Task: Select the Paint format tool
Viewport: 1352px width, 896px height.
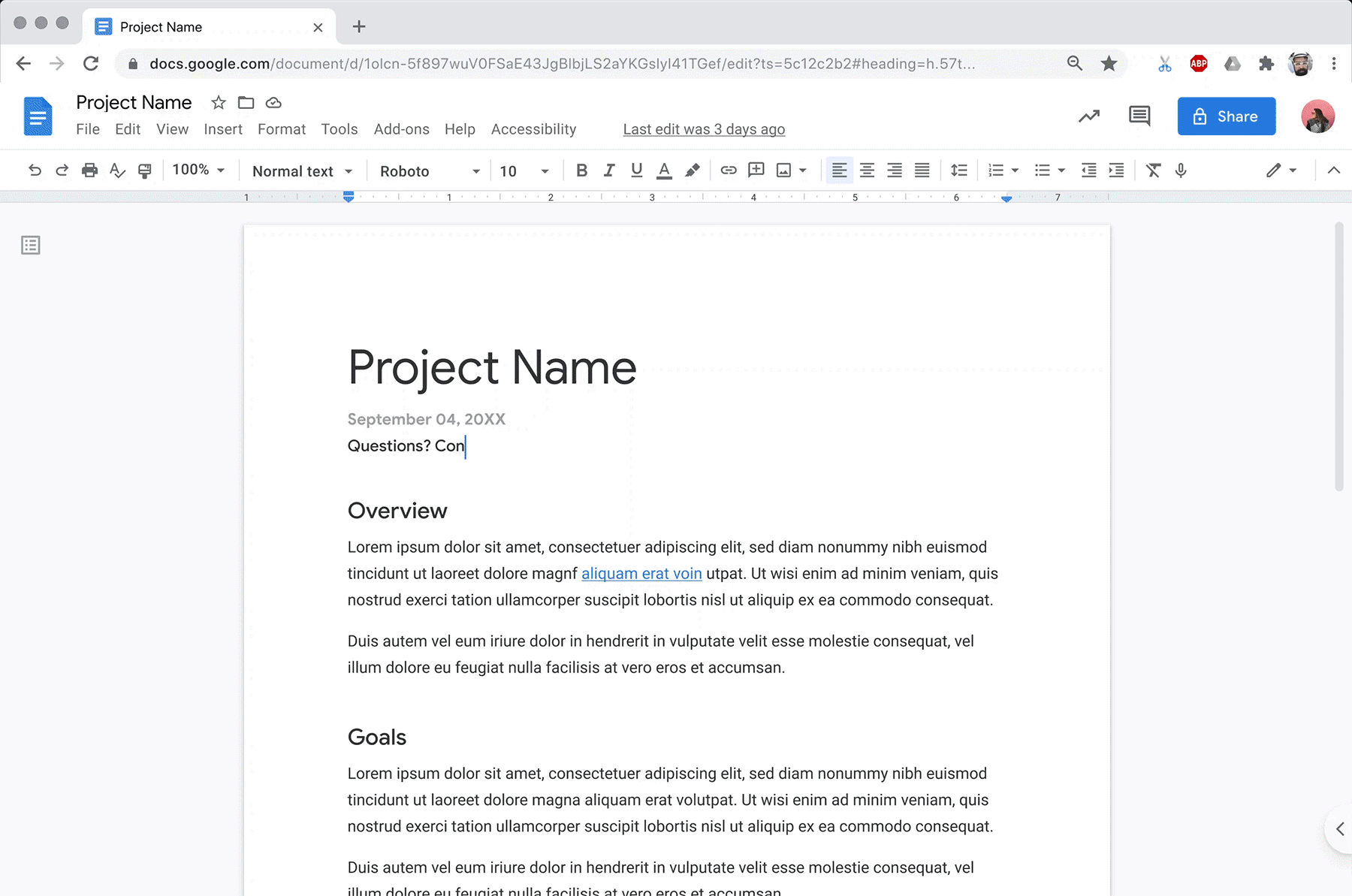Action: [x=145, y=170]
